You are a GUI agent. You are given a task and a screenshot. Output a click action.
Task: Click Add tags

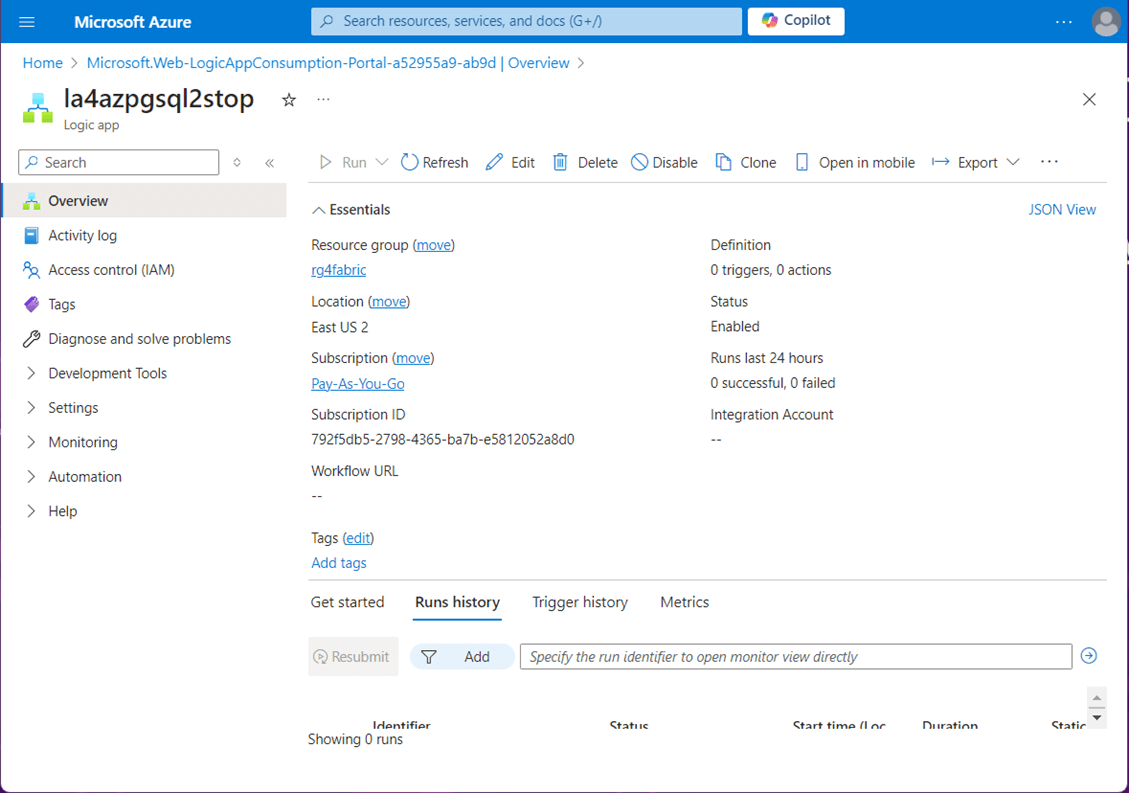tap(338, 563)
